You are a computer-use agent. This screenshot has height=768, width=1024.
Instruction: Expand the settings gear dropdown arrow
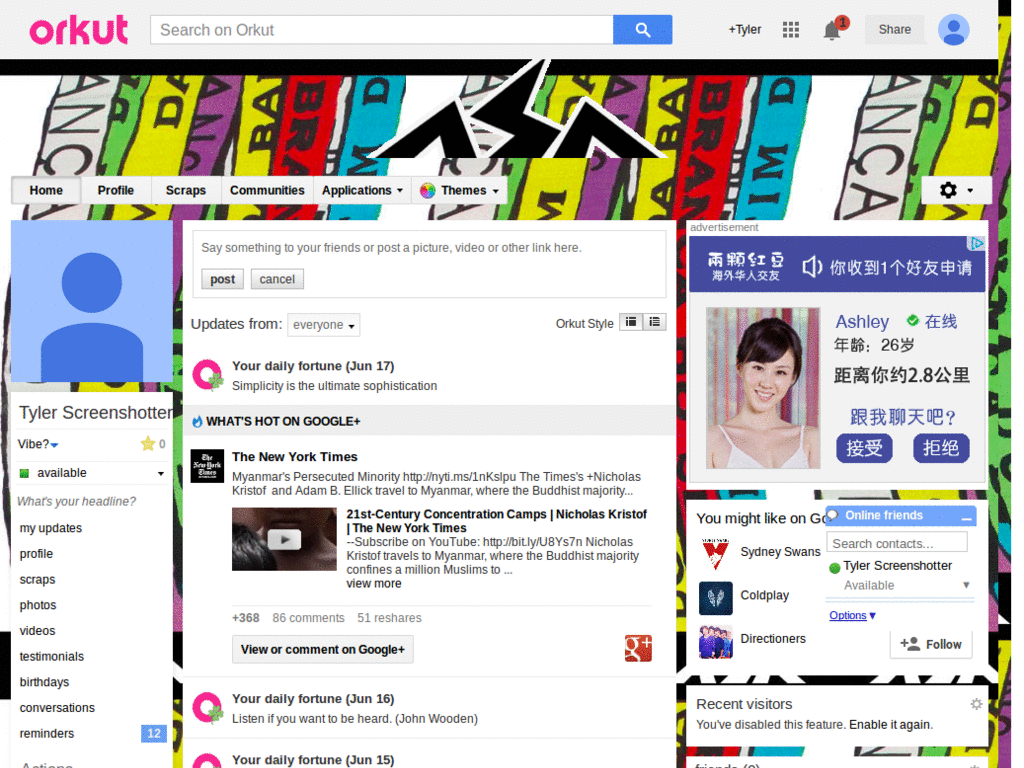970,191
